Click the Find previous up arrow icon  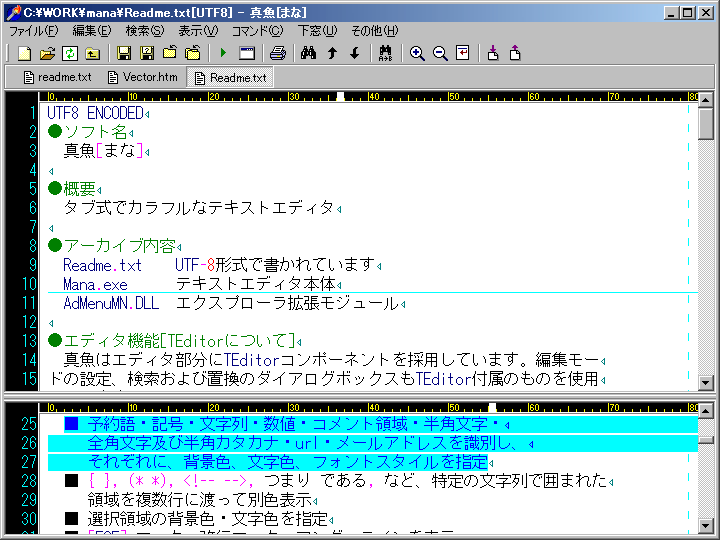point(332,53)
